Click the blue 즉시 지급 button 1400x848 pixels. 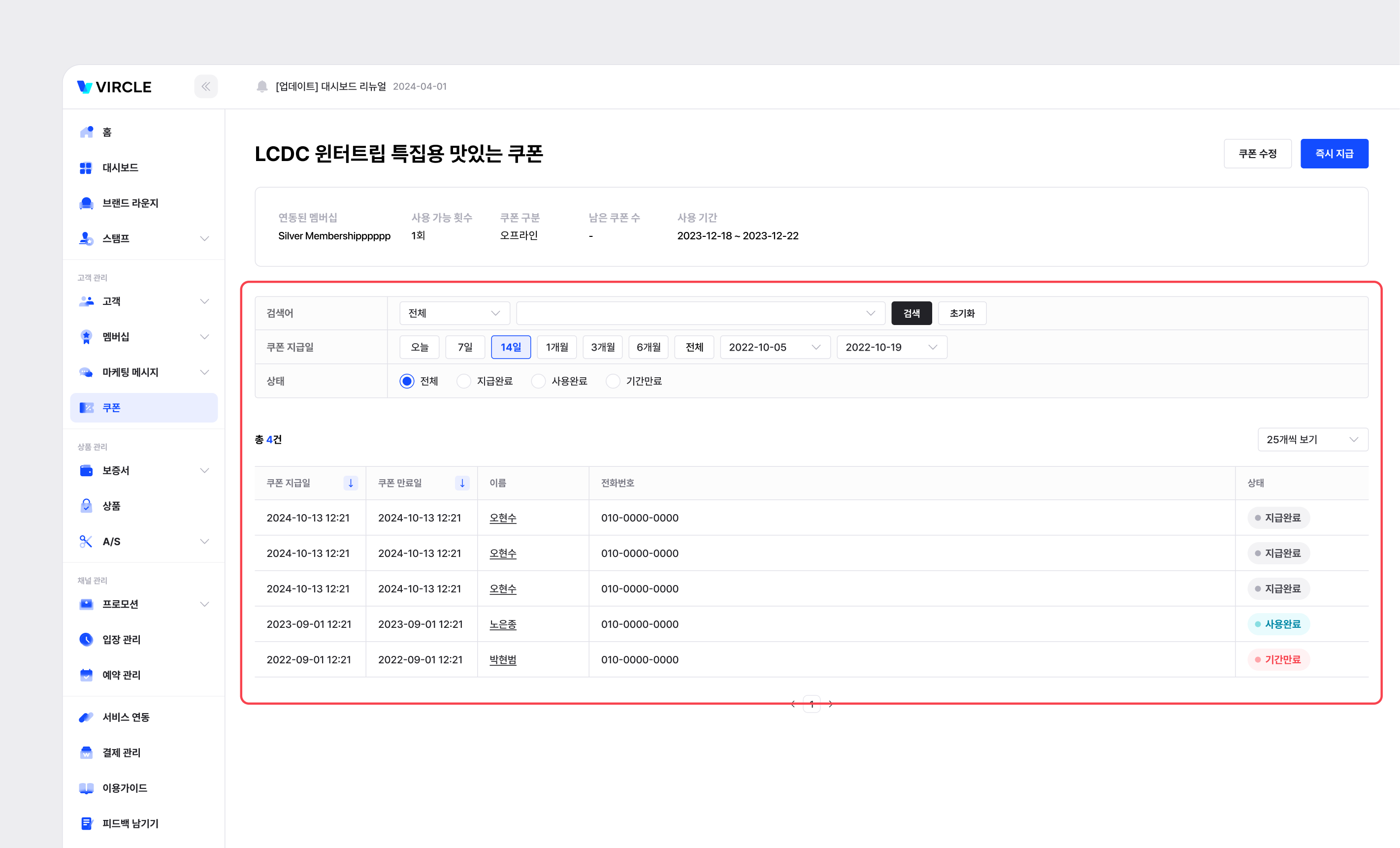pyautogui.click(x=1334, y=154)
